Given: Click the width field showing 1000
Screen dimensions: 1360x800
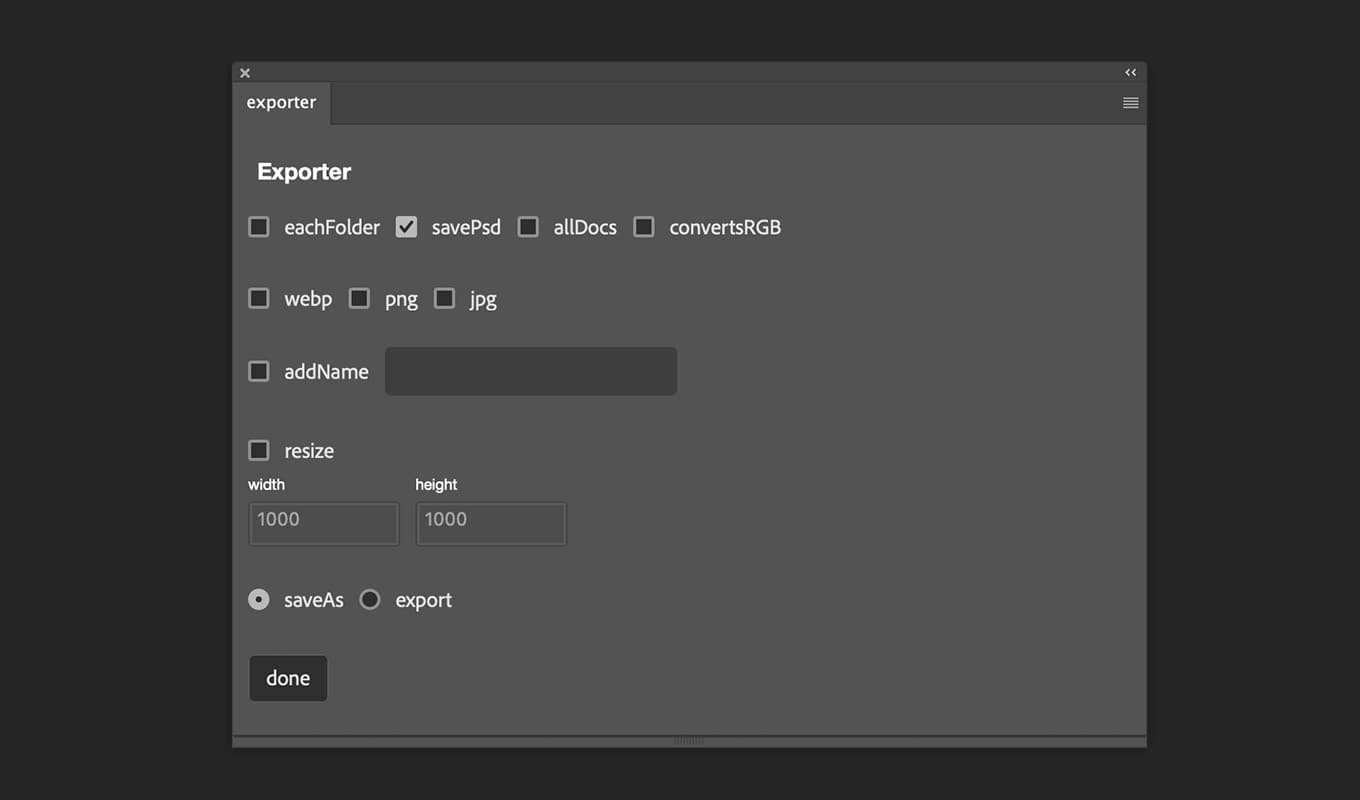Looking at the screenshot, I should click(x=323, y=523).
